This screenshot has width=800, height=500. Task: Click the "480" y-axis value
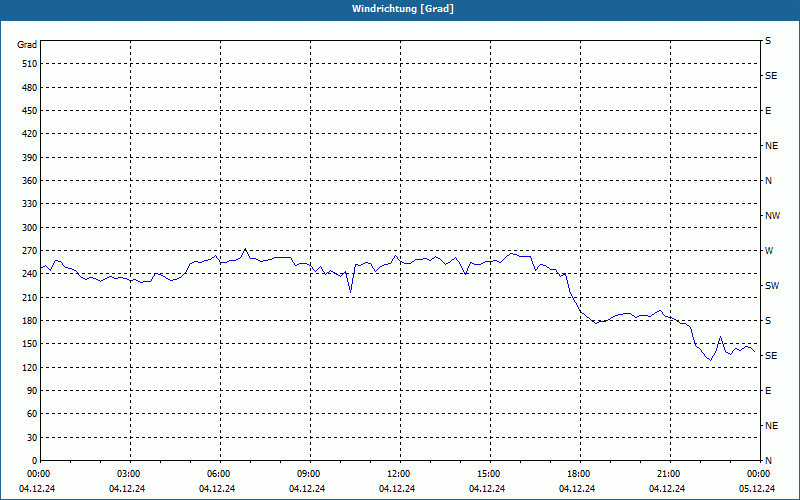coord(30,88)
